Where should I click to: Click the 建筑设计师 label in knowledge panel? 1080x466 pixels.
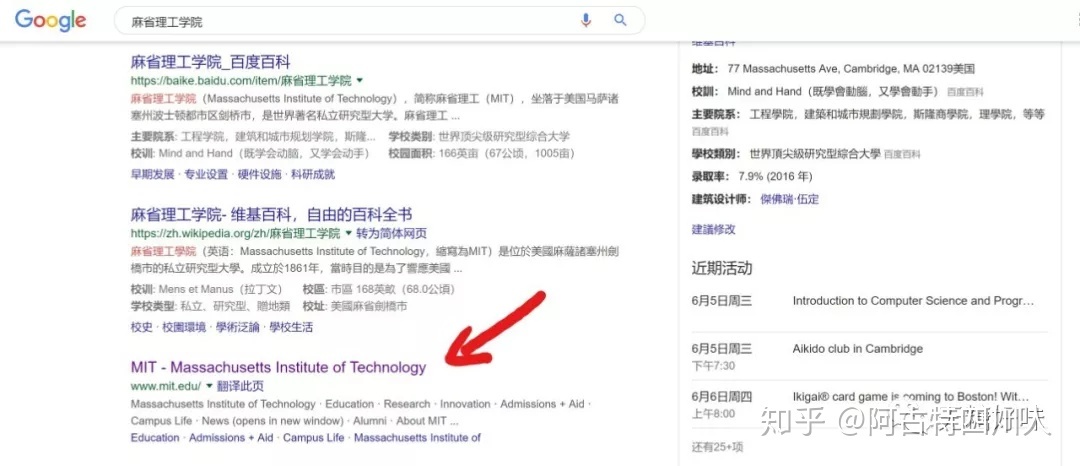(722, 199)
